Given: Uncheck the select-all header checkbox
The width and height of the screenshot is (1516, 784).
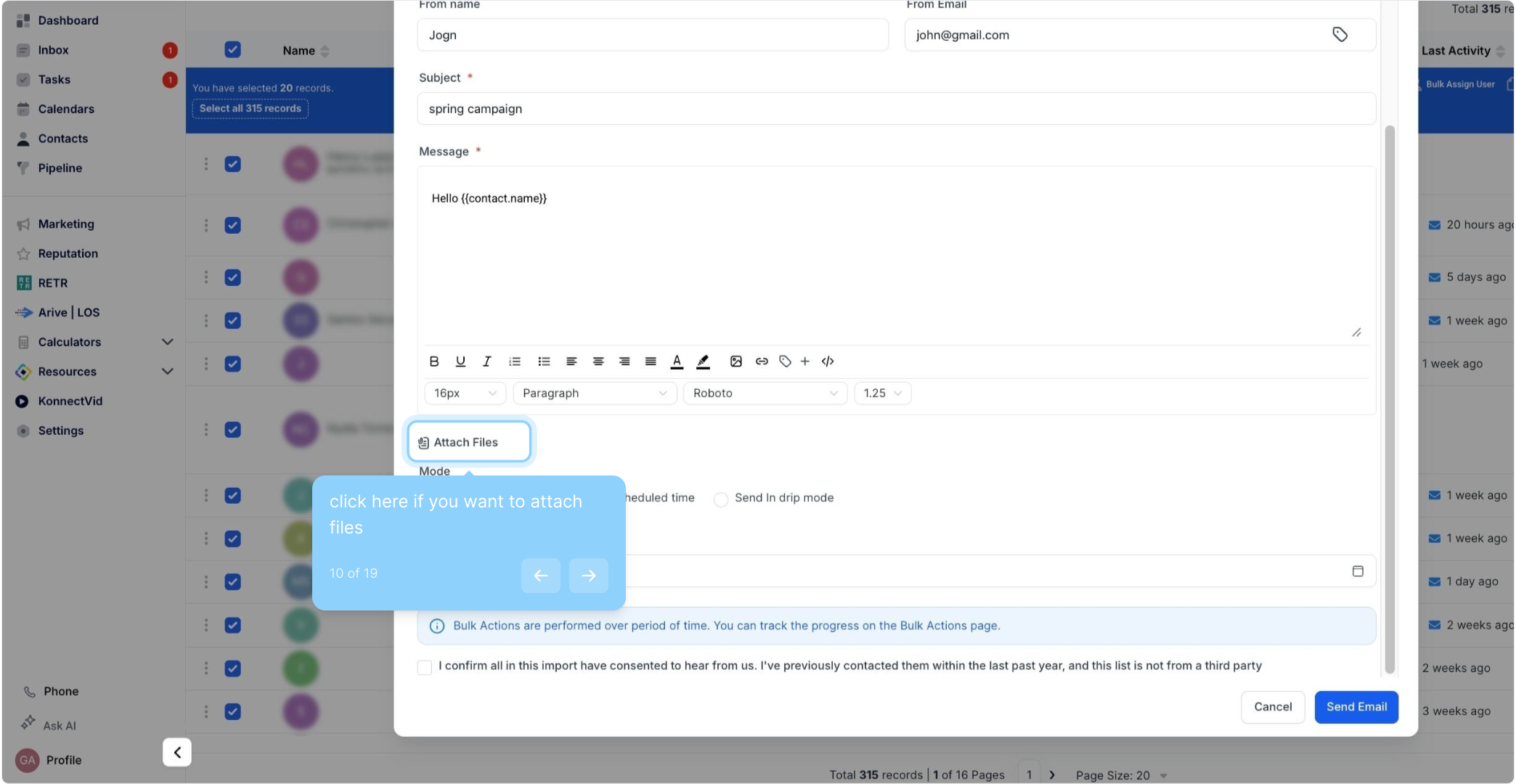Looking at the screenshot, I should 232,50.
